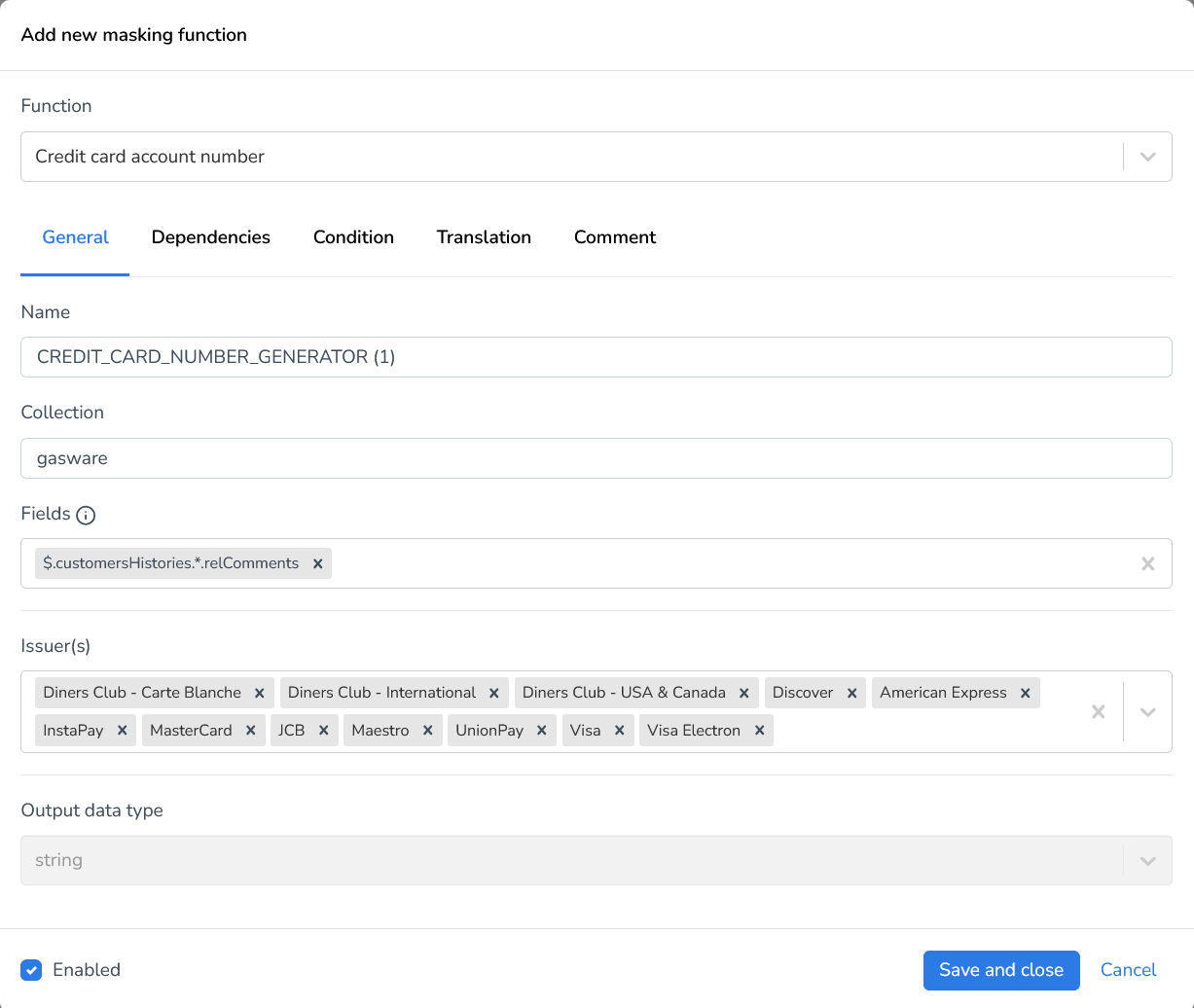Screen dimensions: 1194x1008
Task: Open the Output data type dropdown
Action: (1147, 860)
